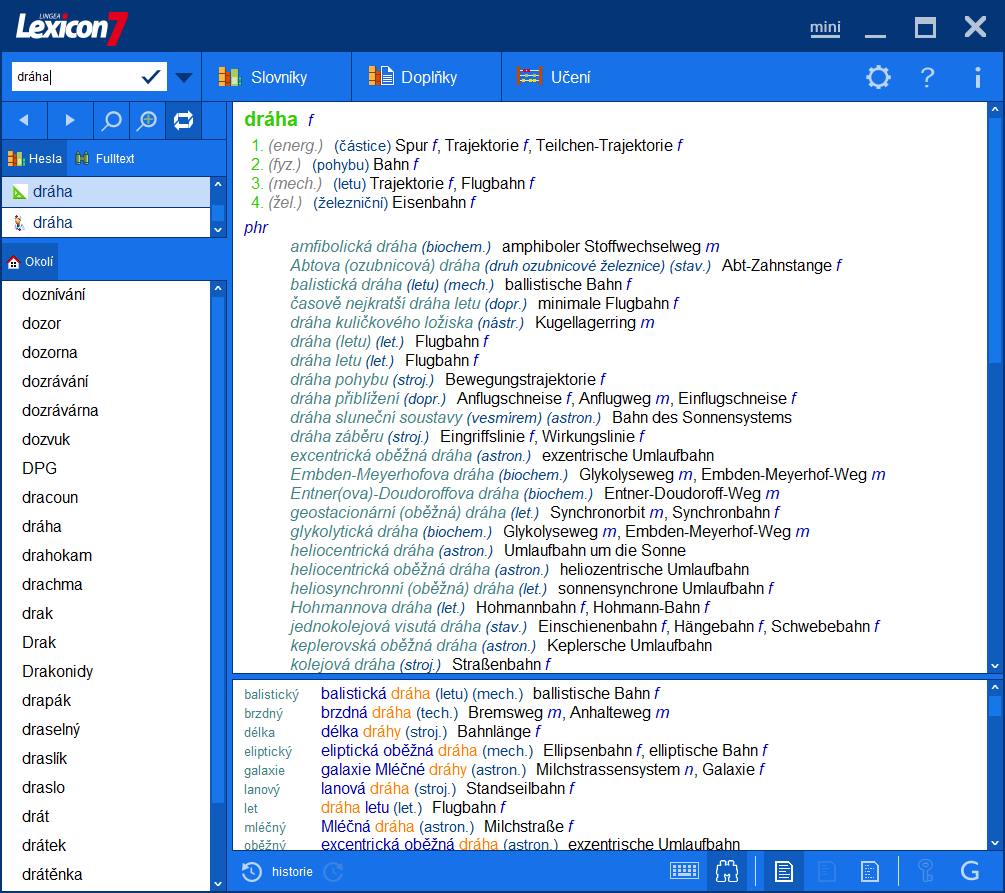Viewport: 1005px width, 893px height.
Task: Activate the Okolí panel toggle
Action: click(30, 261)
